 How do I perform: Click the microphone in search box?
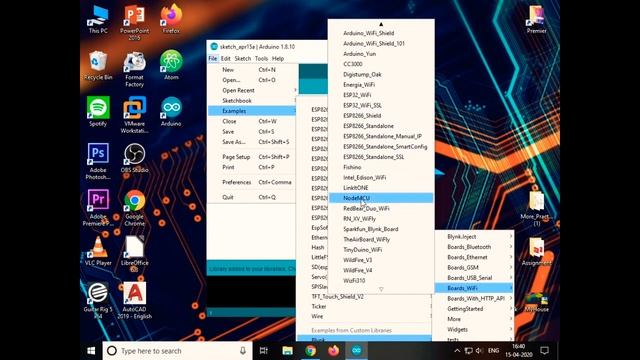click(243, 351)
